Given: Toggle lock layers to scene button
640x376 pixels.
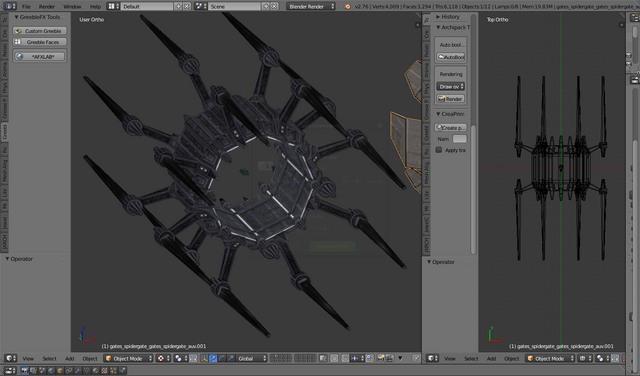Looking at the screenshot, I should click(323, 358).
